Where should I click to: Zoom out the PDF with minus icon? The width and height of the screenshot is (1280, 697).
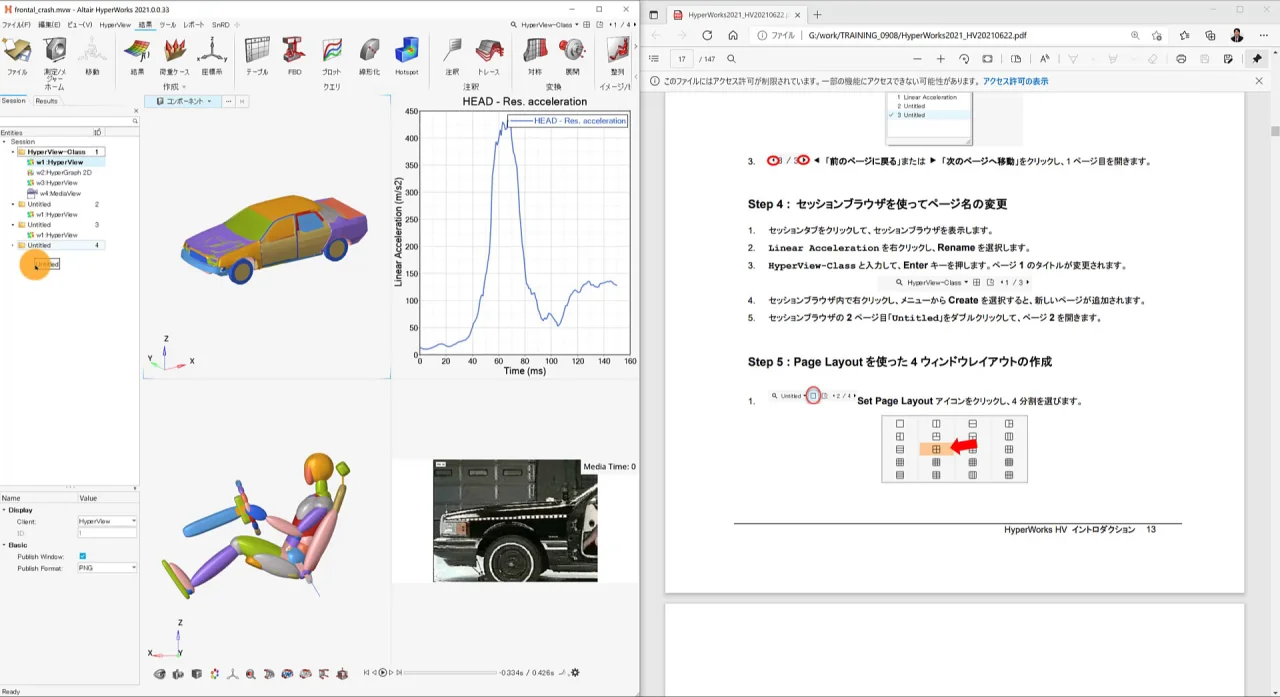point(917,59)
